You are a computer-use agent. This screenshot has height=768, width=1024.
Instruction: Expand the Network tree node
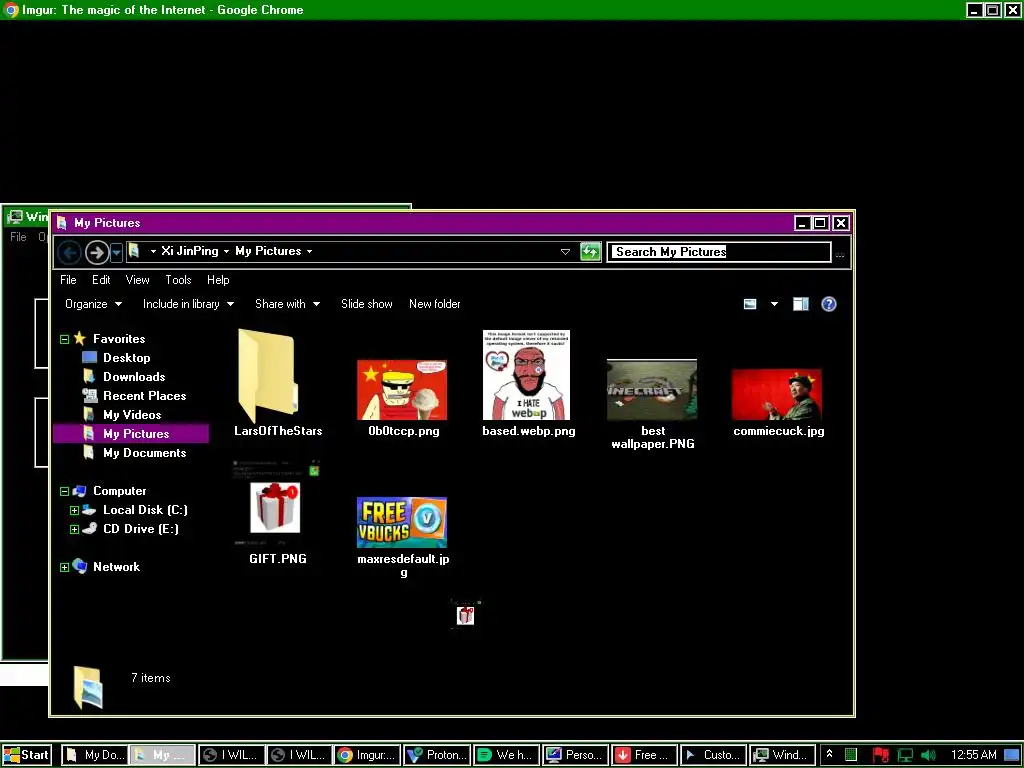tap(64, 568)
